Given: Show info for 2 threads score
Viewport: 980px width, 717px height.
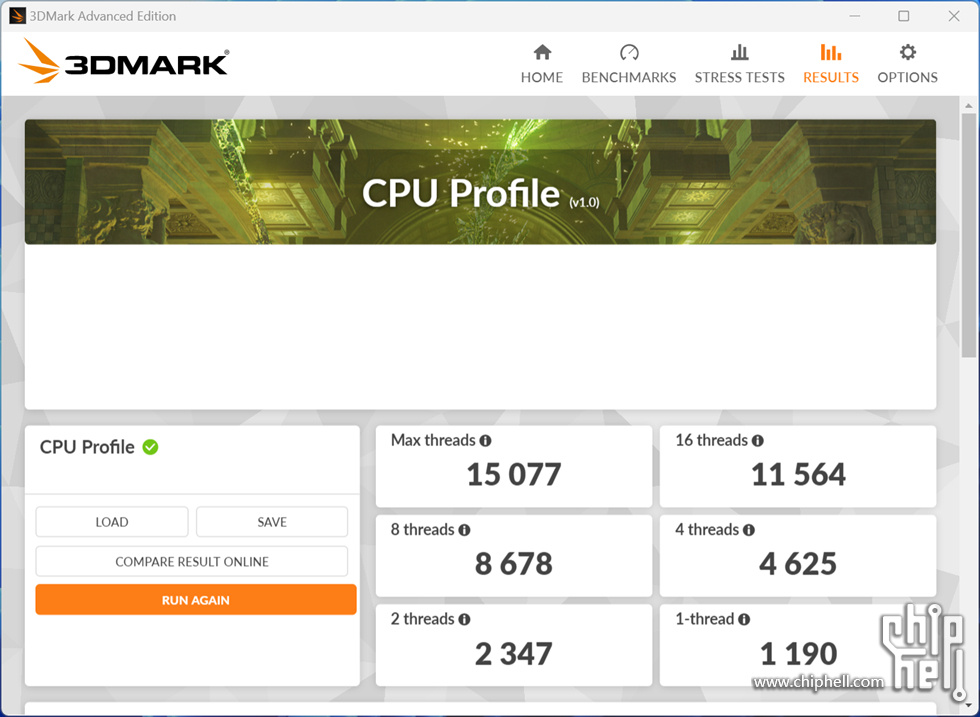Looking at the screenshot, I should click(x=464, y=619).
